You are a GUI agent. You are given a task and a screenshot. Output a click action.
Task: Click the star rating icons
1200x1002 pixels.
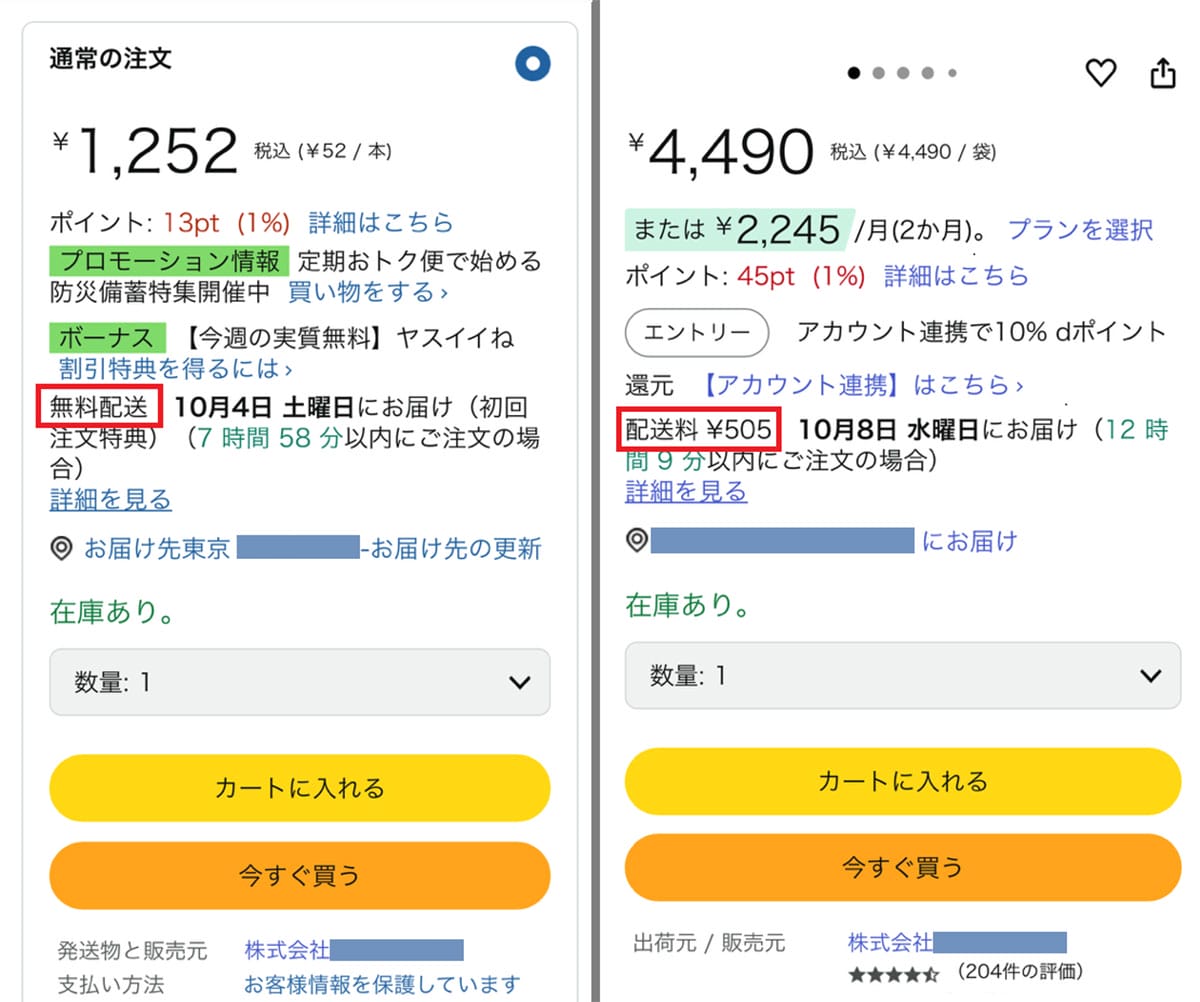pyautogui.click(x=893, y=972)
